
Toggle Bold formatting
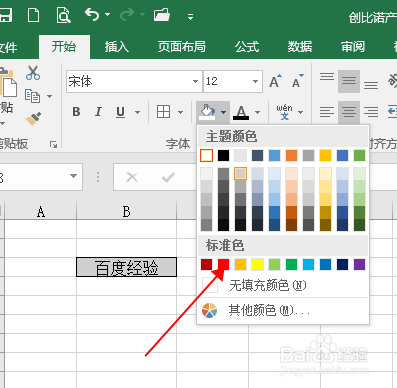(76, 112)
